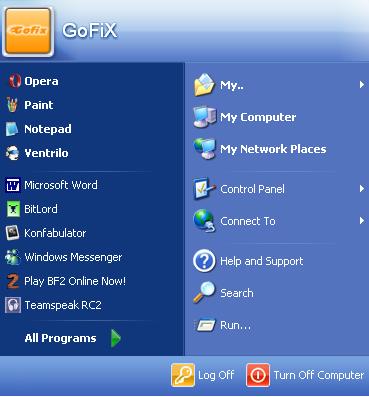Click the Teamspeak RC2 headphones icon
The width and height of the screenshot is (369, 397).
pyautogui.click(x=13, y=305)
